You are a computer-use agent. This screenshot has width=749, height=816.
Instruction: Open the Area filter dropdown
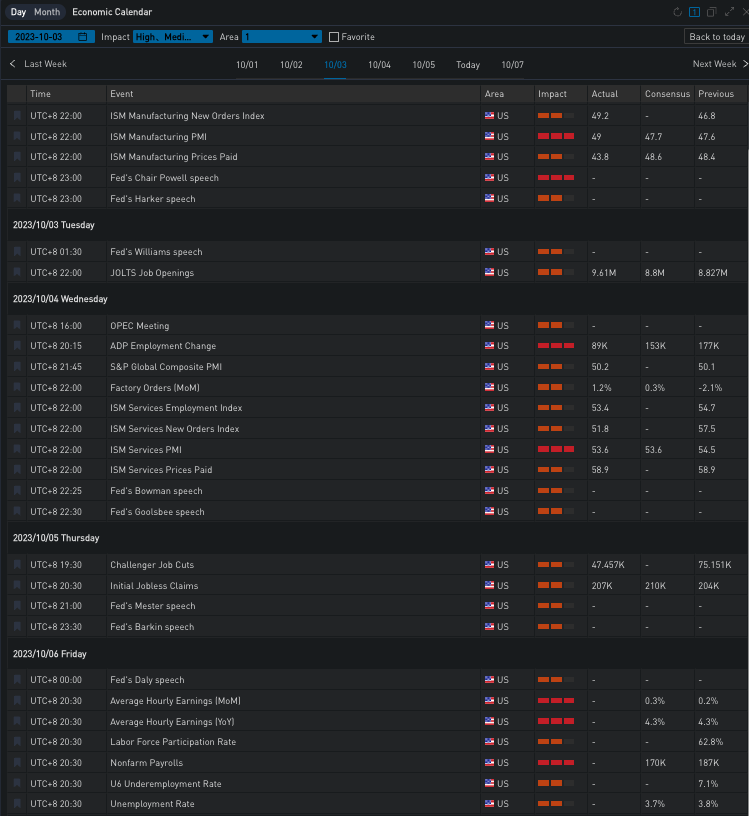pyautogui.click(x=281, y=37)
